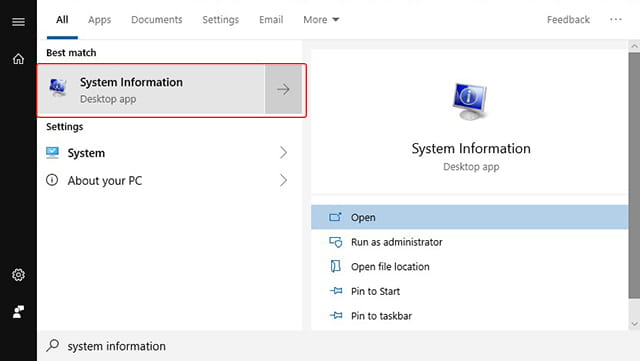Click the preview pane scrollbar thumb
Screen dimensions: 640x361
634,175
